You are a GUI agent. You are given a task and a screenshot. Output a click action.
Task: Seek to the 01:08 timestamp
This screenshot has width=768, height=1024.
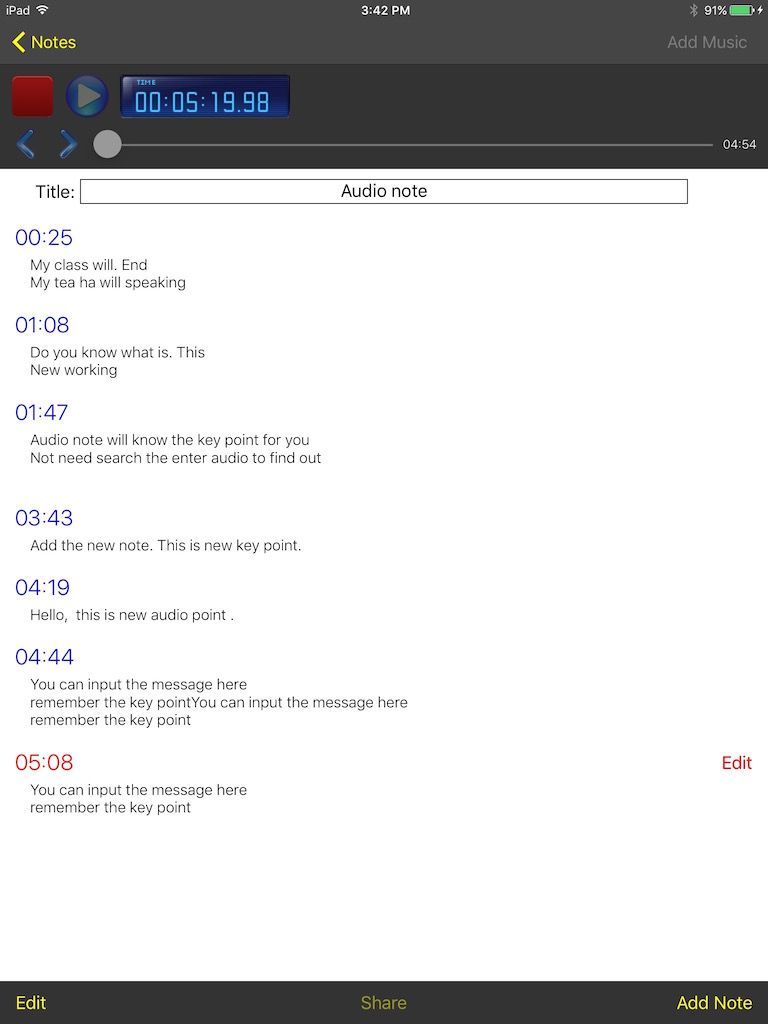point(42,325)
